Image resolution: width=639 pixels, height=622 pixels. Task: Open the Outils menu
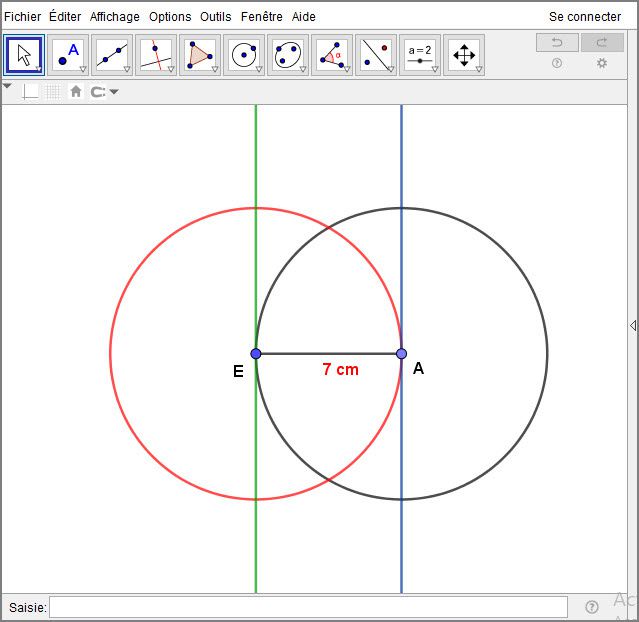(x=216, y=17)
